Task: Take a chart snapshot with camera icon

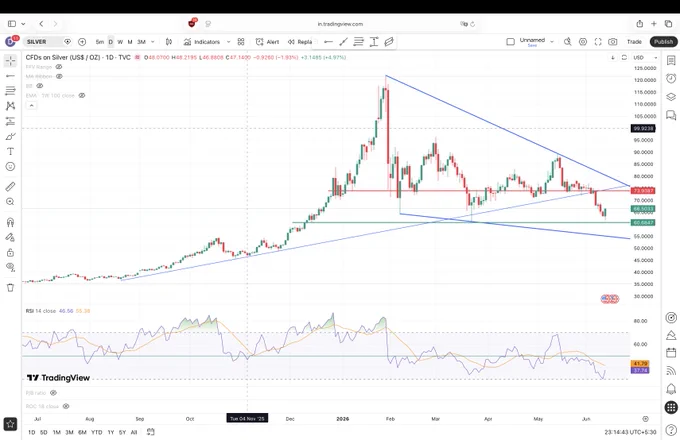Action: (x=613, y=42)
